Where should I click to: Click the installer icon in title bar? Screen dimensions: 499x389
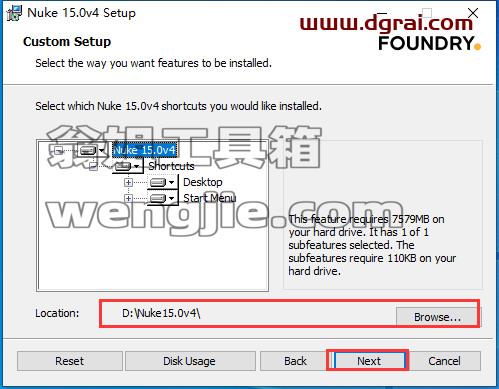point(14,13)
